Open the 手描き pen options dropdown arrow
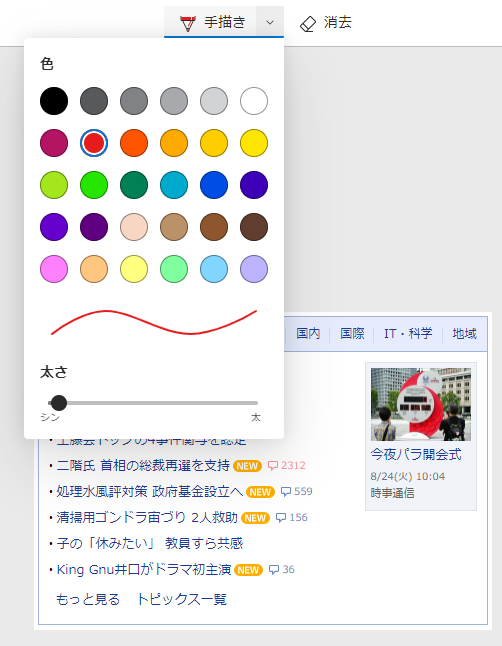Image resolution: width=502 pixels, height=646 pixels. 270,22
